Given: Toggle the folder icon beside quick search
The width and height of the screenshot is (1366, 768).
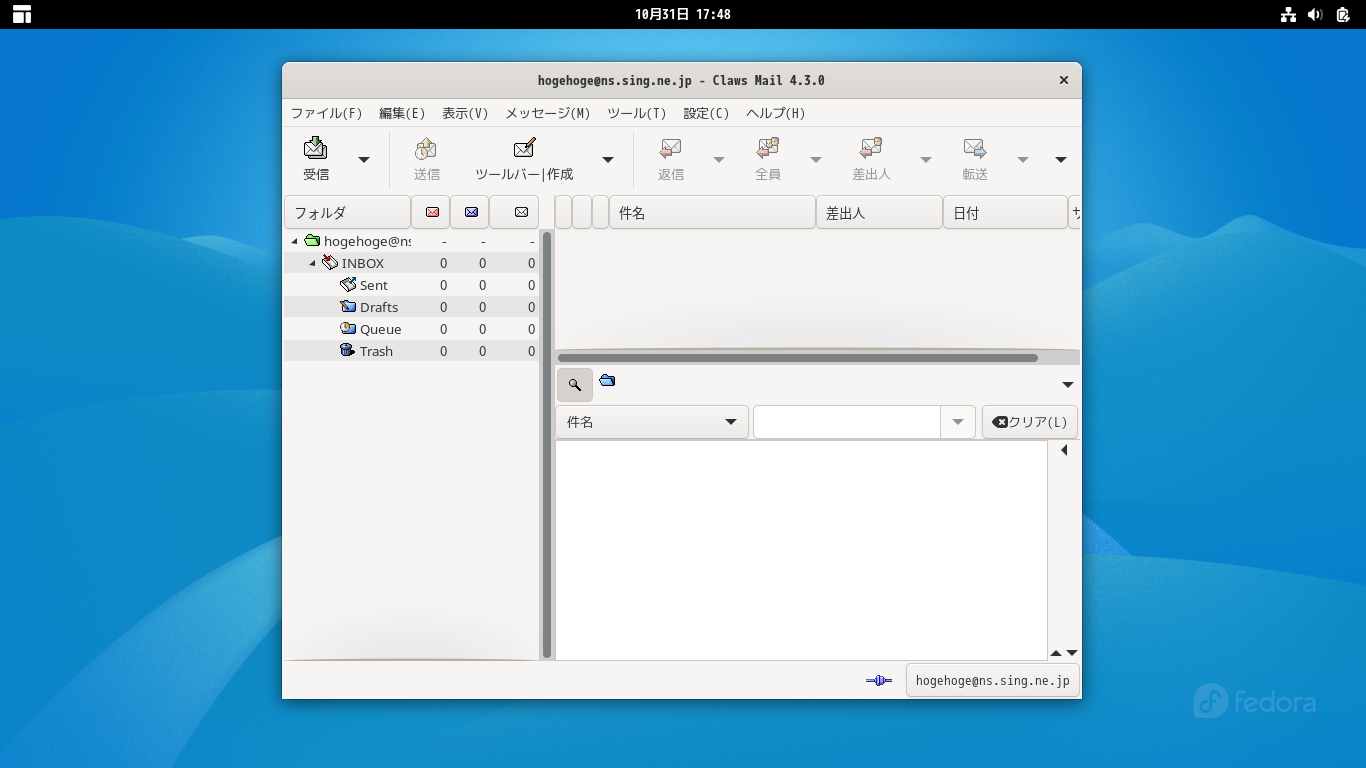Looking at the screenshot, I should 607,381.
